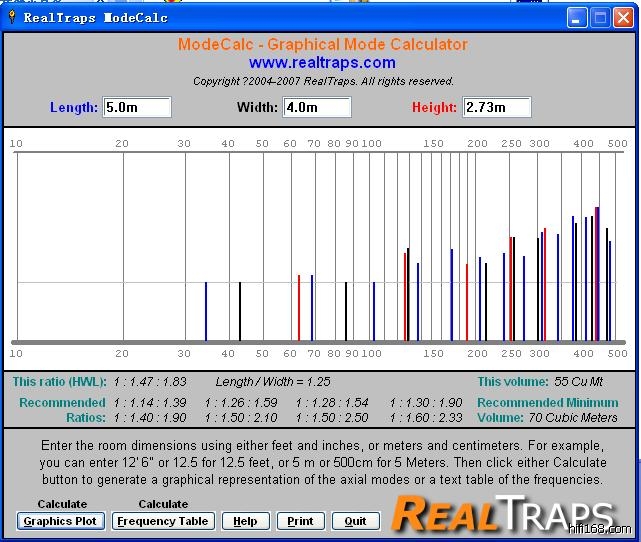Click the Length input field showing 5.0m
The image size is (641, 542).
pos(137,107)
